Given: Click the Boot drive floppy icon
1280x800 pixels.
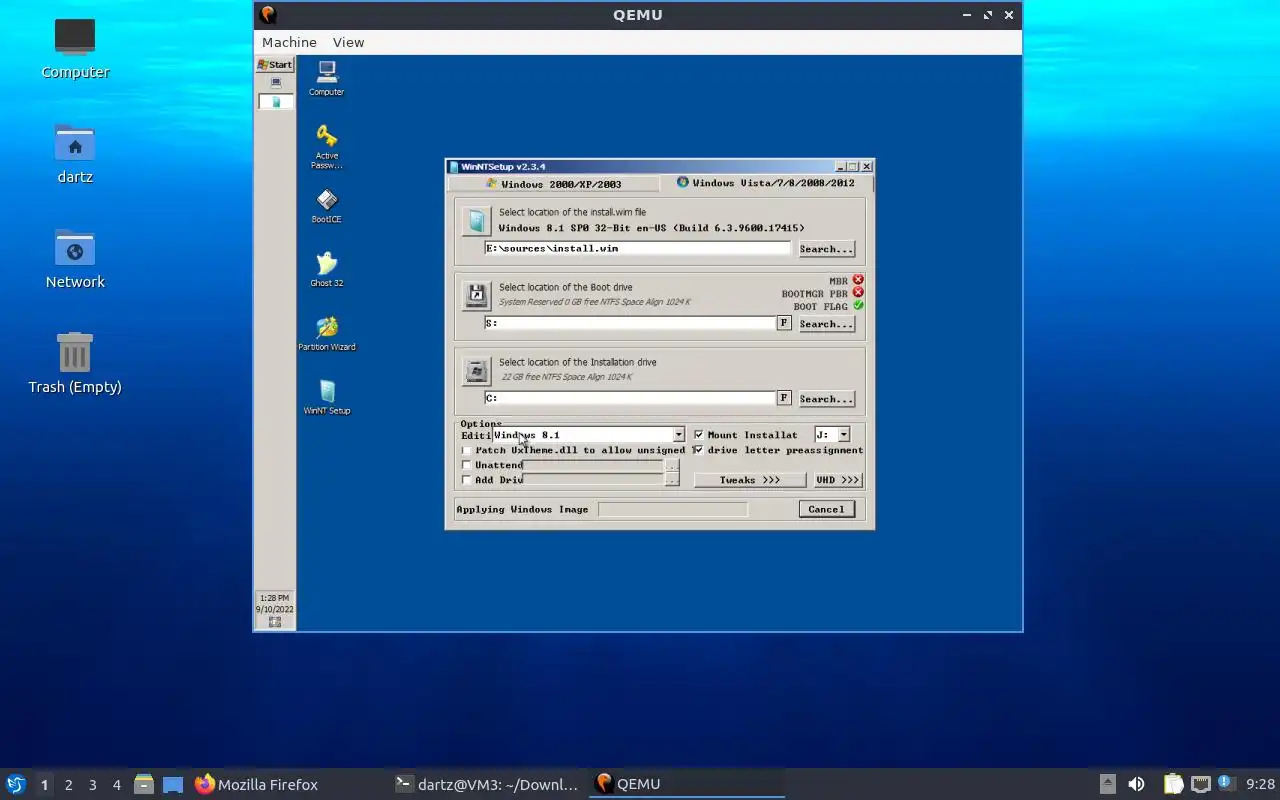Looking at the screenshot, I should (476, 295).
